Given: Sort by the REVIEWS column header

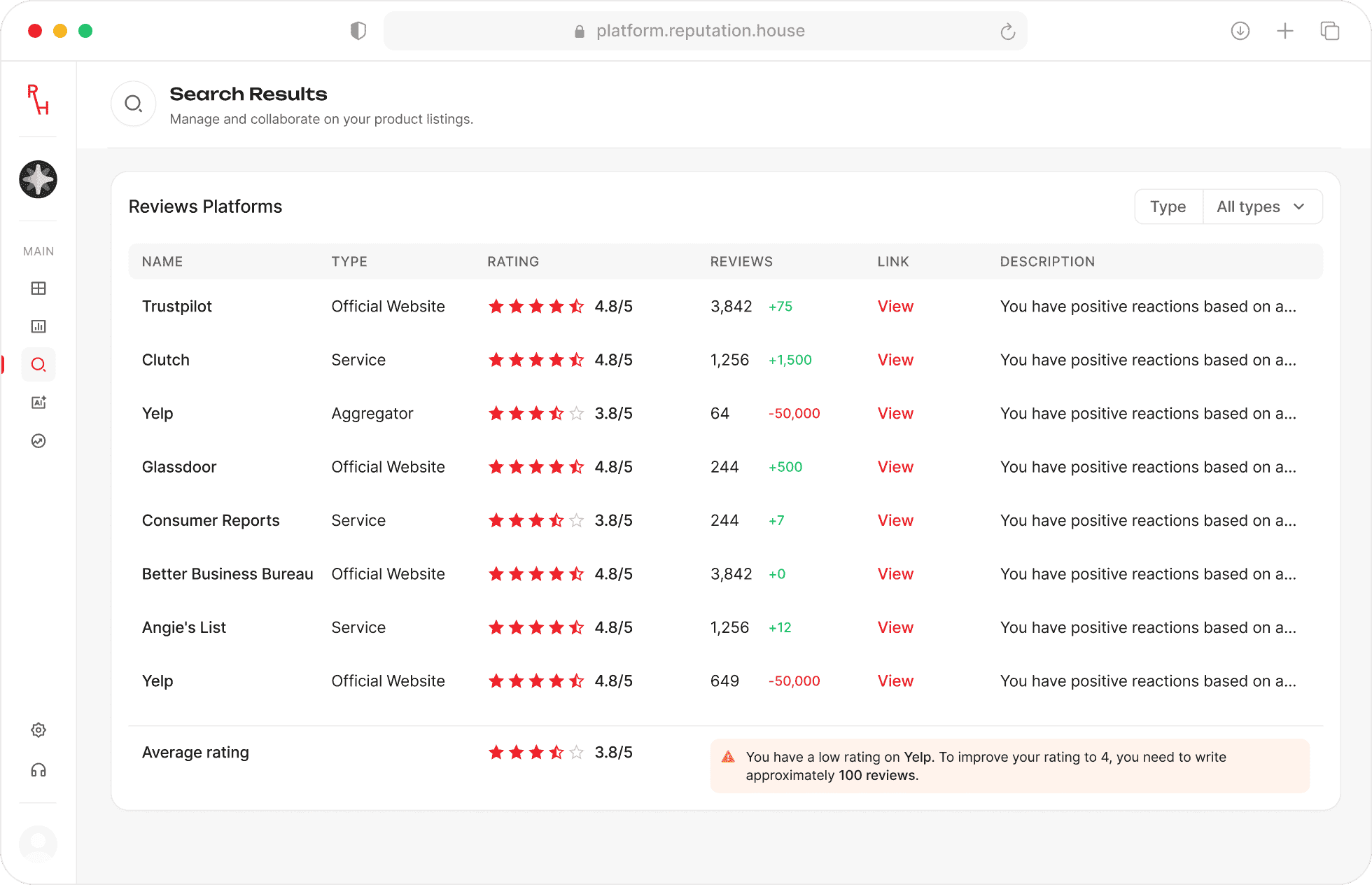Looking at the screenshot, I should click(x=741, y=262).
